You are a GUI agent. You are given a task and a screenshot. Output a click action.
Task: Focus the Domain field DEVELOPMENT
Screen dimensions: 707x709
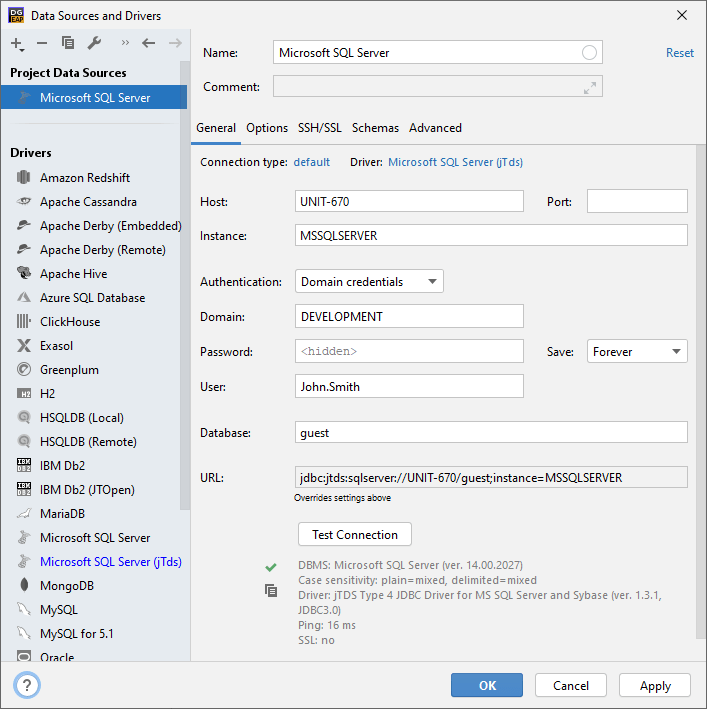(x=409, y=316)
